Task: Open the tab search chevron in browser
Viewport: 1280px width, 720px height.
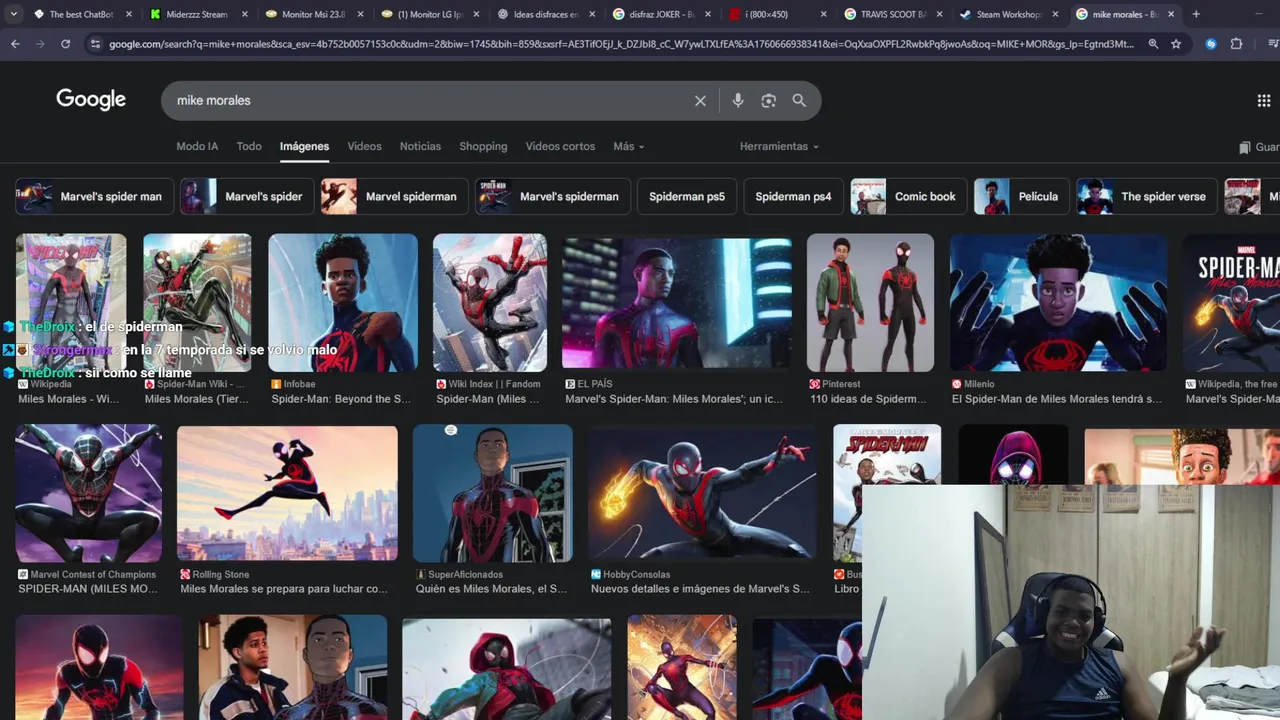Action: pyautogui.click(x=14, y=14)
